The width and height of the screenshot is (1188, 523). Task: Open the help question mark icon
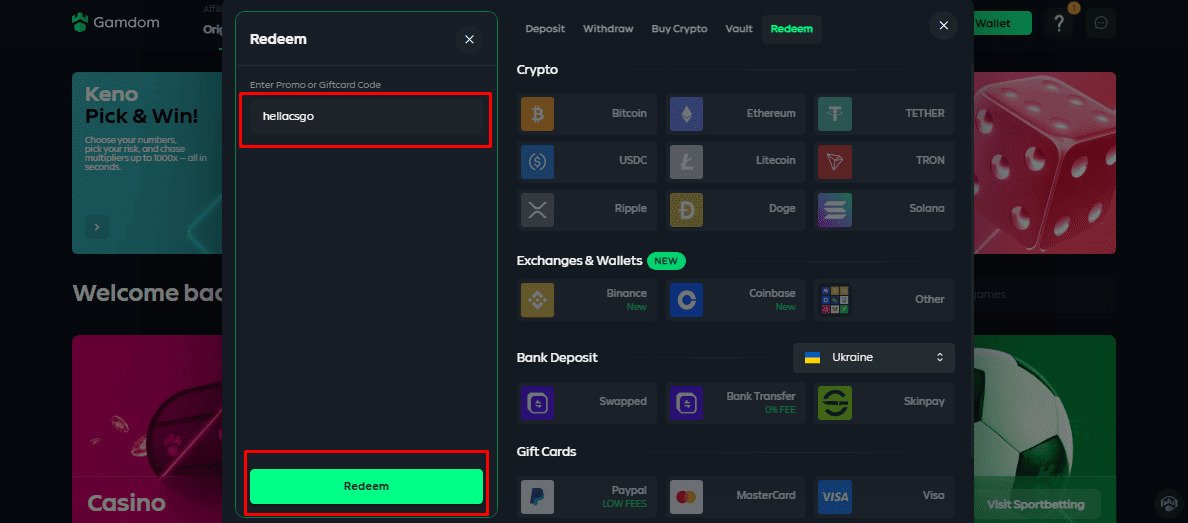pyautogui.click(x=1058, y=23)
